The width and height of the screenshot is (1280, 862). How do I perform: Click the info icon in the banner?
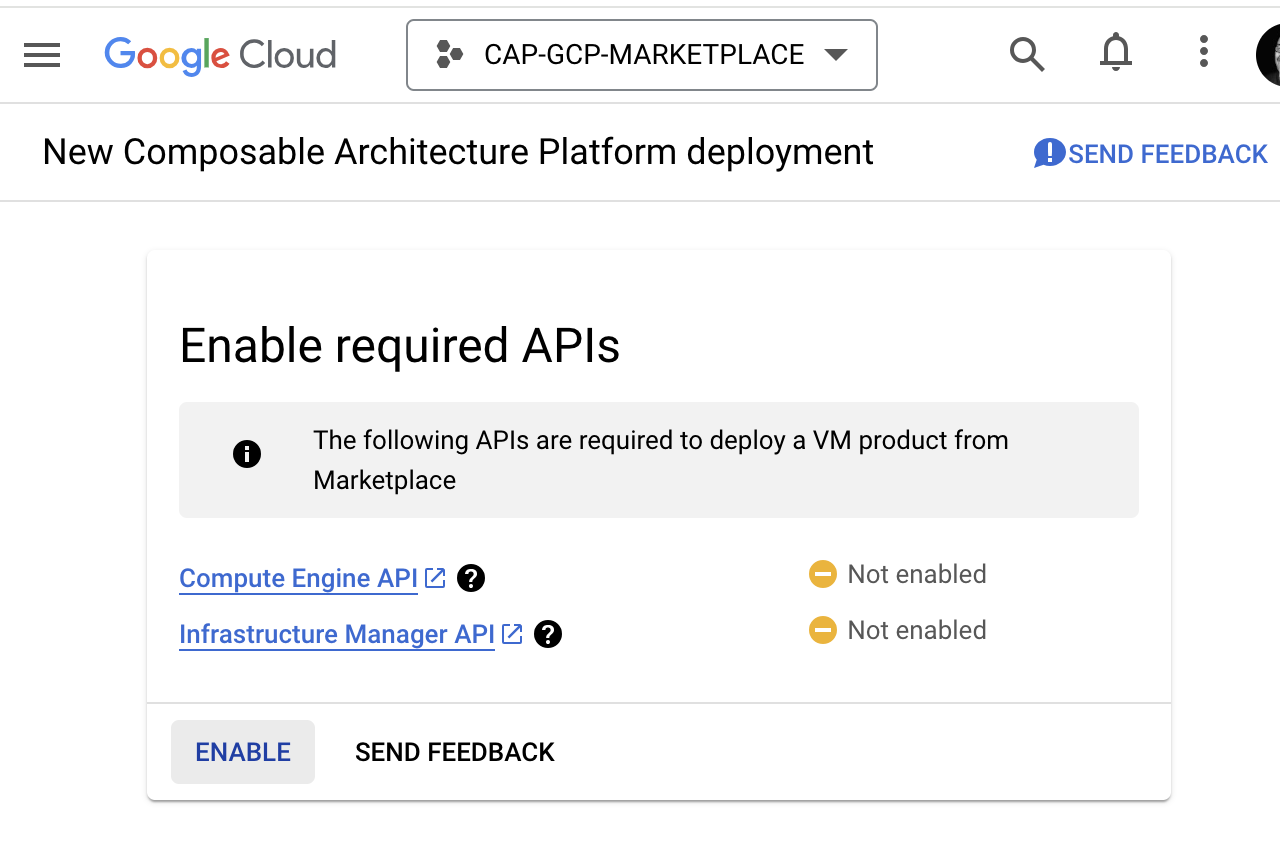click(x=247, y=455)
